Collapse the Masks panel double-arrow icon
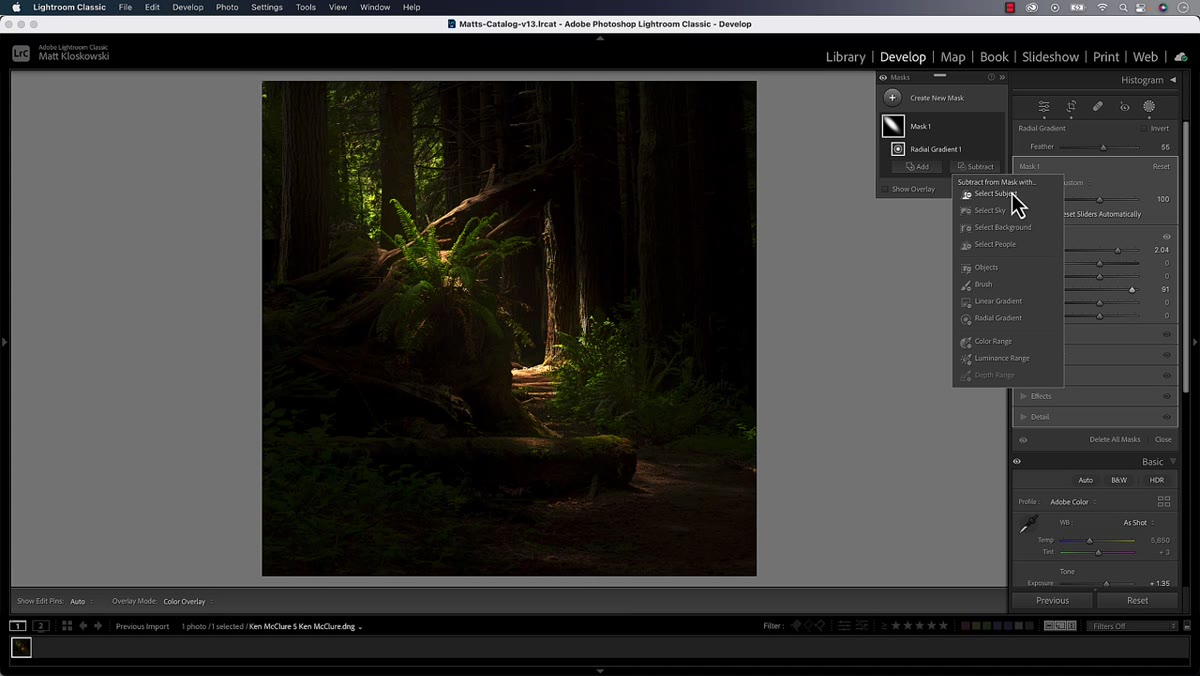 click(1002, 77)
